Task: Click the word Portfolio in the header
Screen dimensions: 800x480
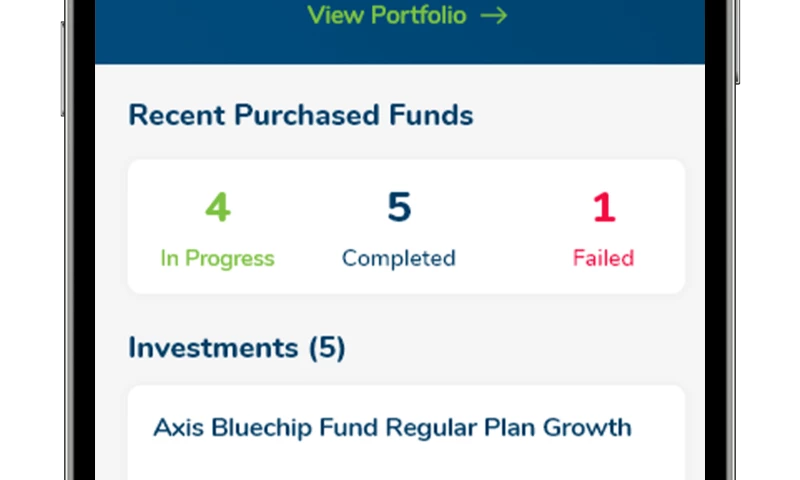Action: [418, 15]
